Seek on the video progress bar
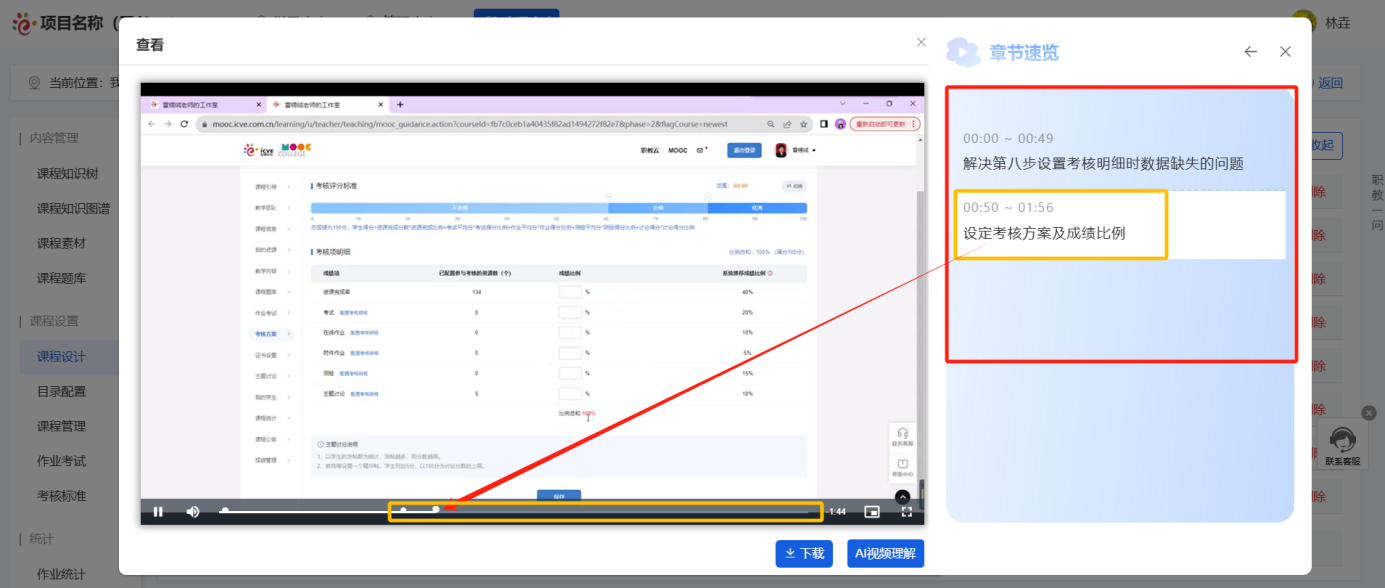The image size is (1385, 588). point(600,511)
